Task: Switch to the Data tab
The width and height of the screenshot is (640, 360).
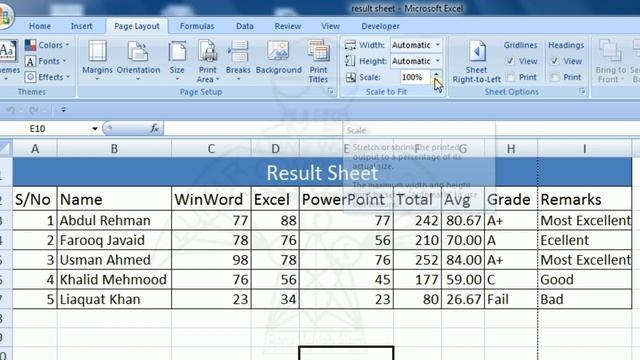Action: tap(244, 26)
